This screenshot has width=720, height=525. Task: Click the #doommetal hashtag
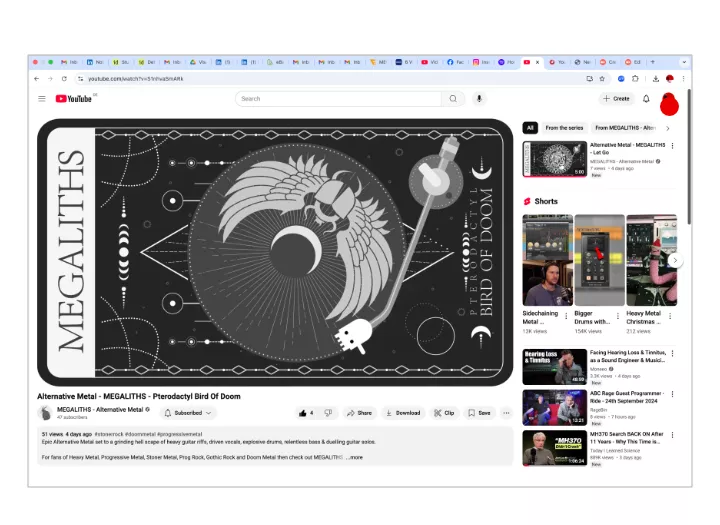tap(140, 434)
